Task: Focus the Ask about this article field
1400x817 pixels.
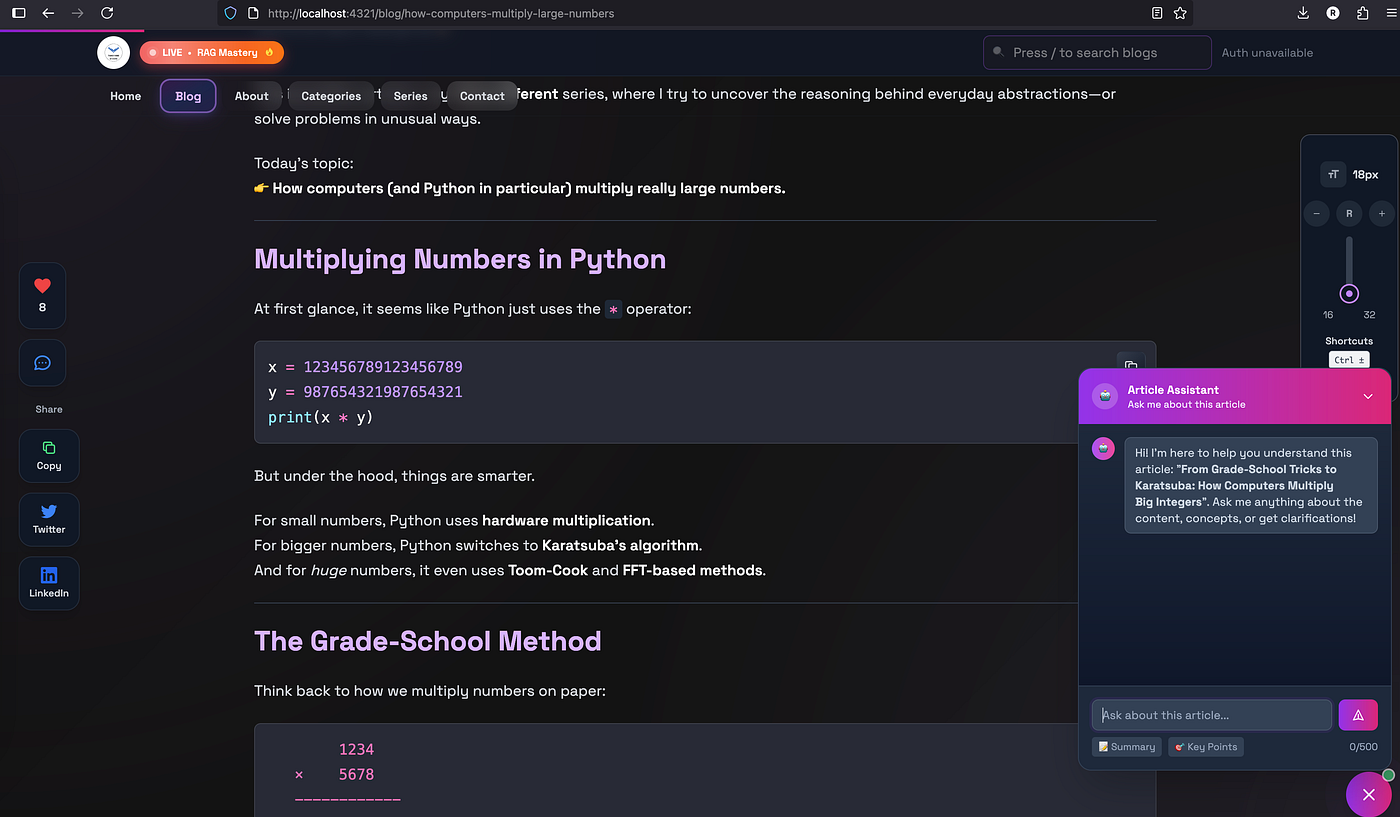Action: 1211,714
